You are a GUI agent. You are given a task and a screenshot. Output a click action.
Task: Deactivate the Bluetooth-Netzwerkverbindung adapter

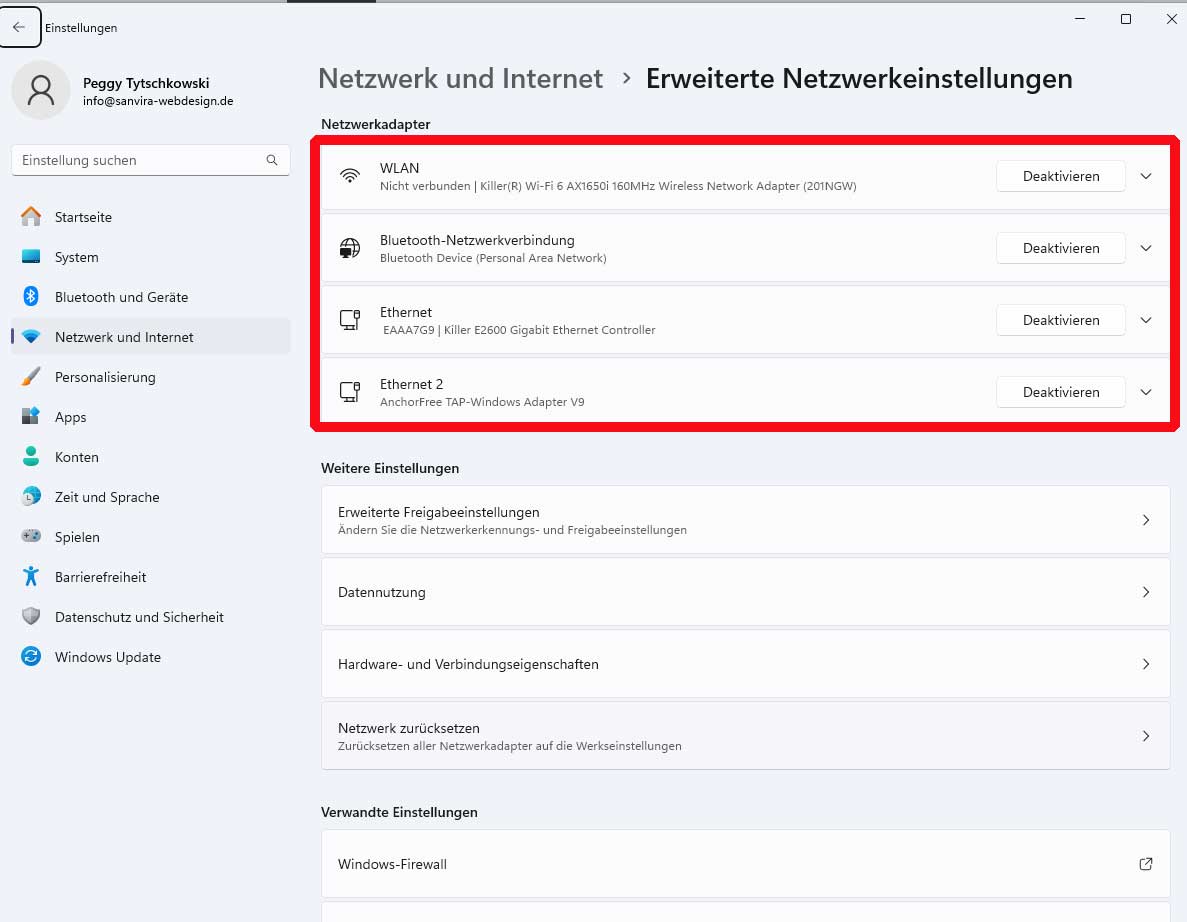coord(1061,248)
